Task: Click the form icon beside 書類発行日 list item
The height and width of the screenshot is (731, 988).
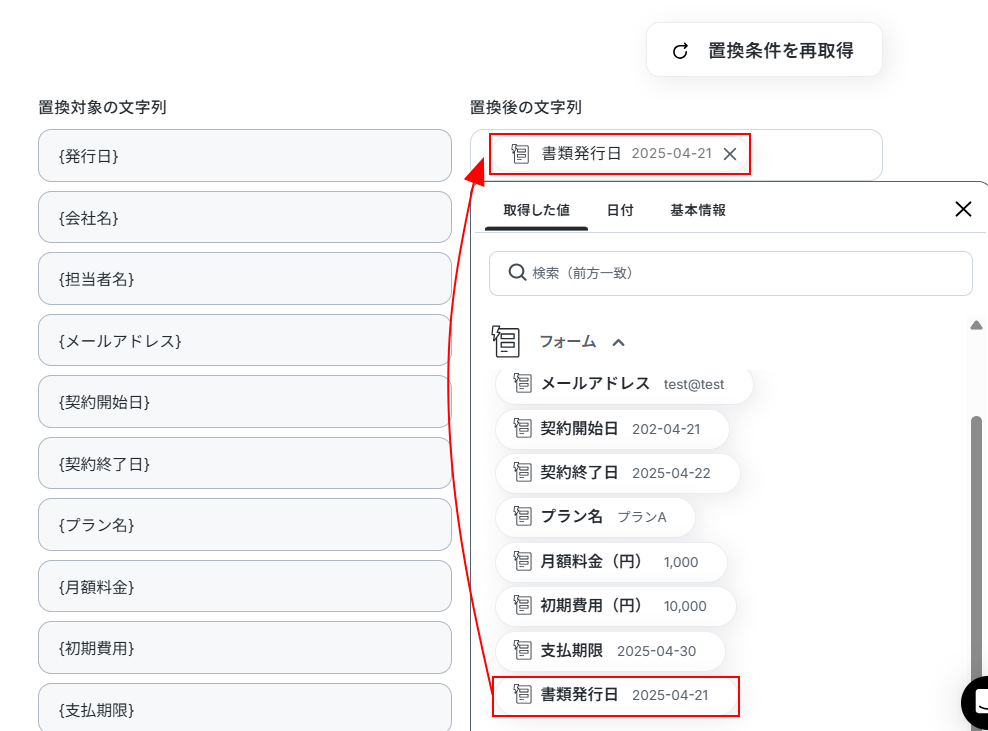Action: pyautogui.click(x=522, y=694)
